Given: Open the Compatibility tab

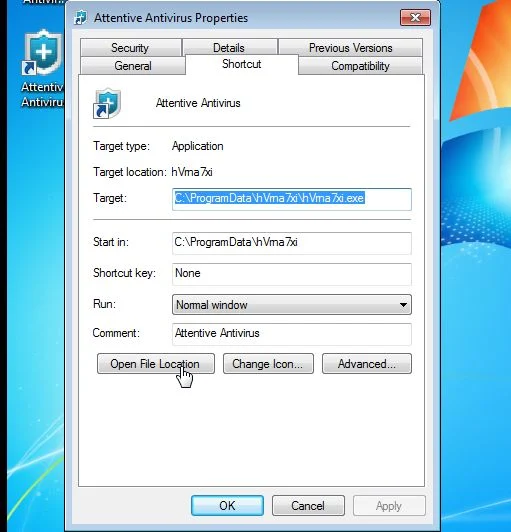Looking at the screenshot, I should pyautogui.click(x=360, y=65).
